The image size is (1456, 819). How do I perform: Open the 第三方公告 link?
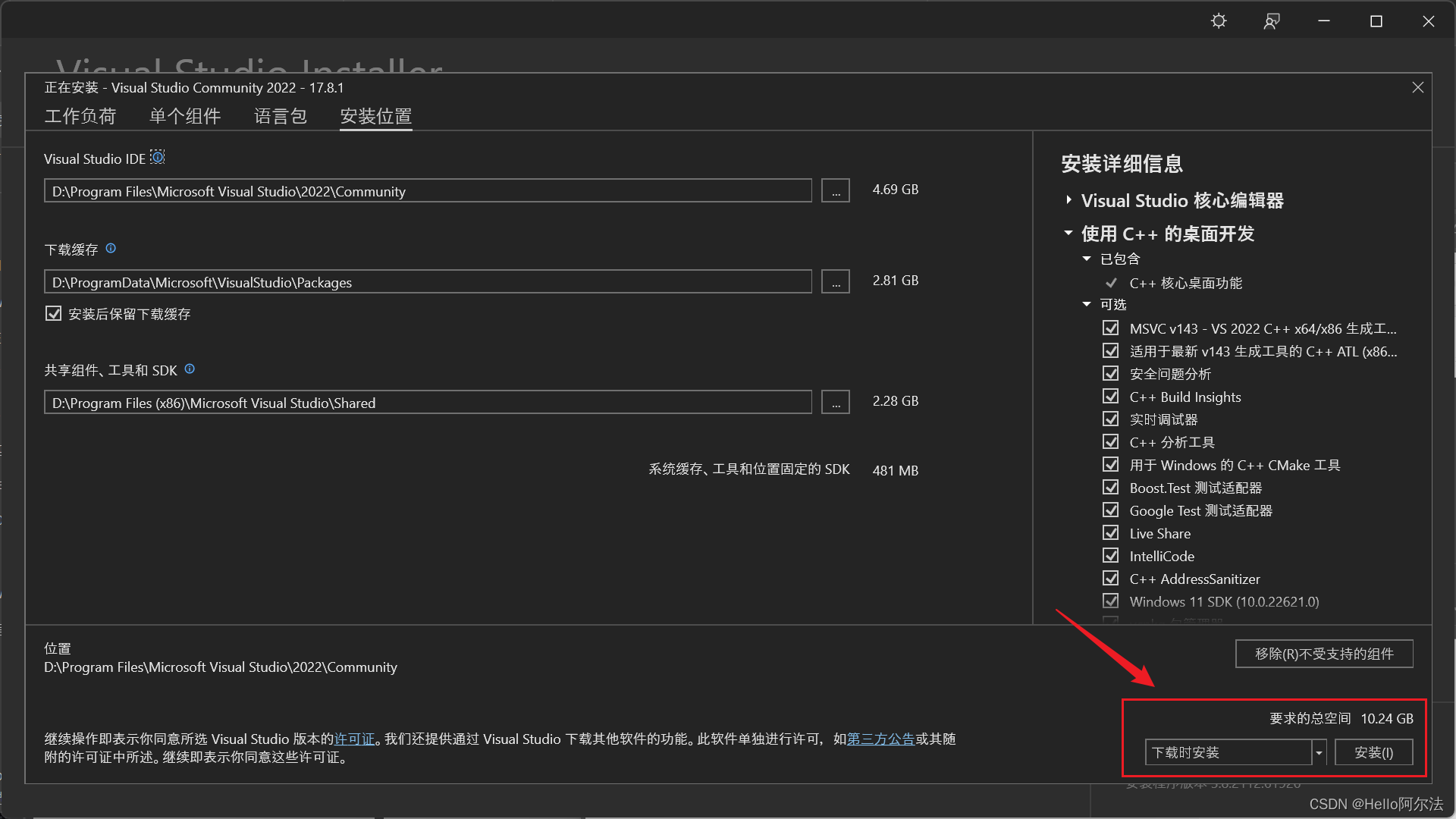pos(880,739)
